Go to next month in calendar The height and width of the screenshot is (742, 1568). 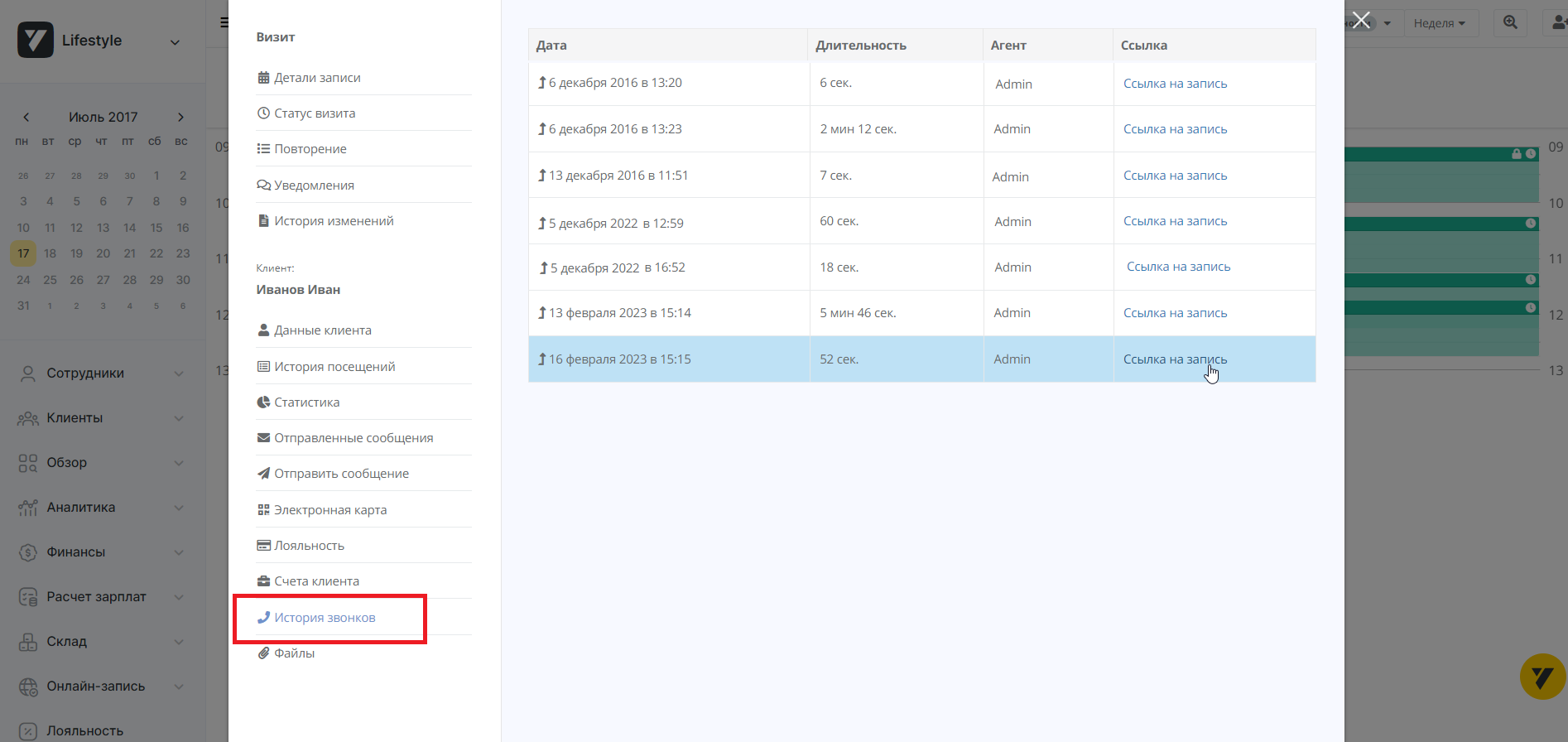coord(180,118)
